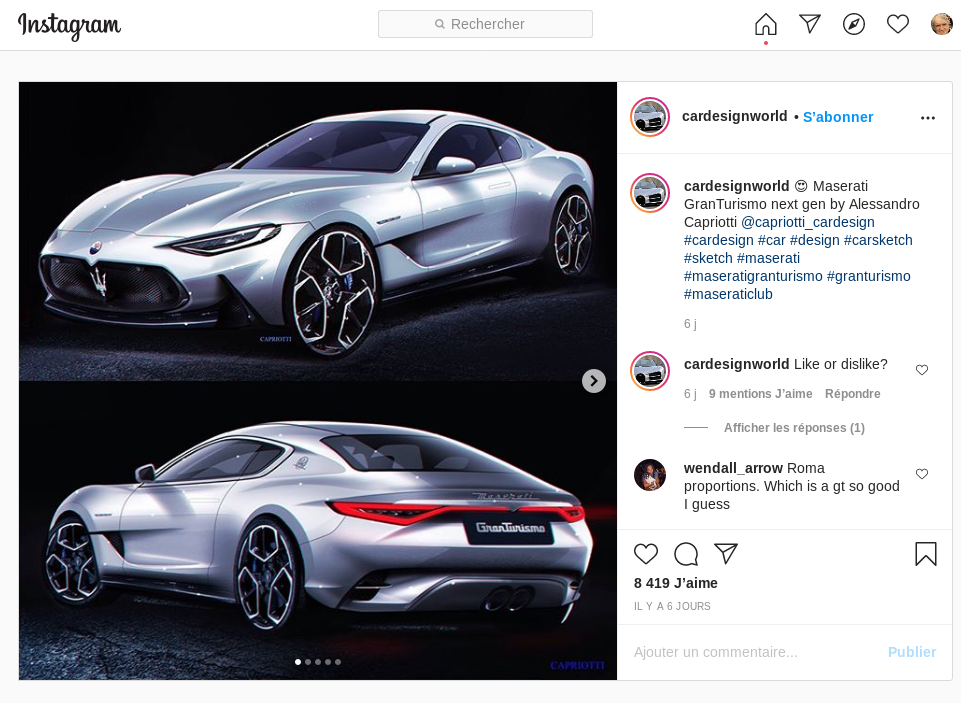The width and height of the screenshot is (961, 703).
Task: Expand replies via 'Afficher les réponses (1)'
Action: pos(794,427)
